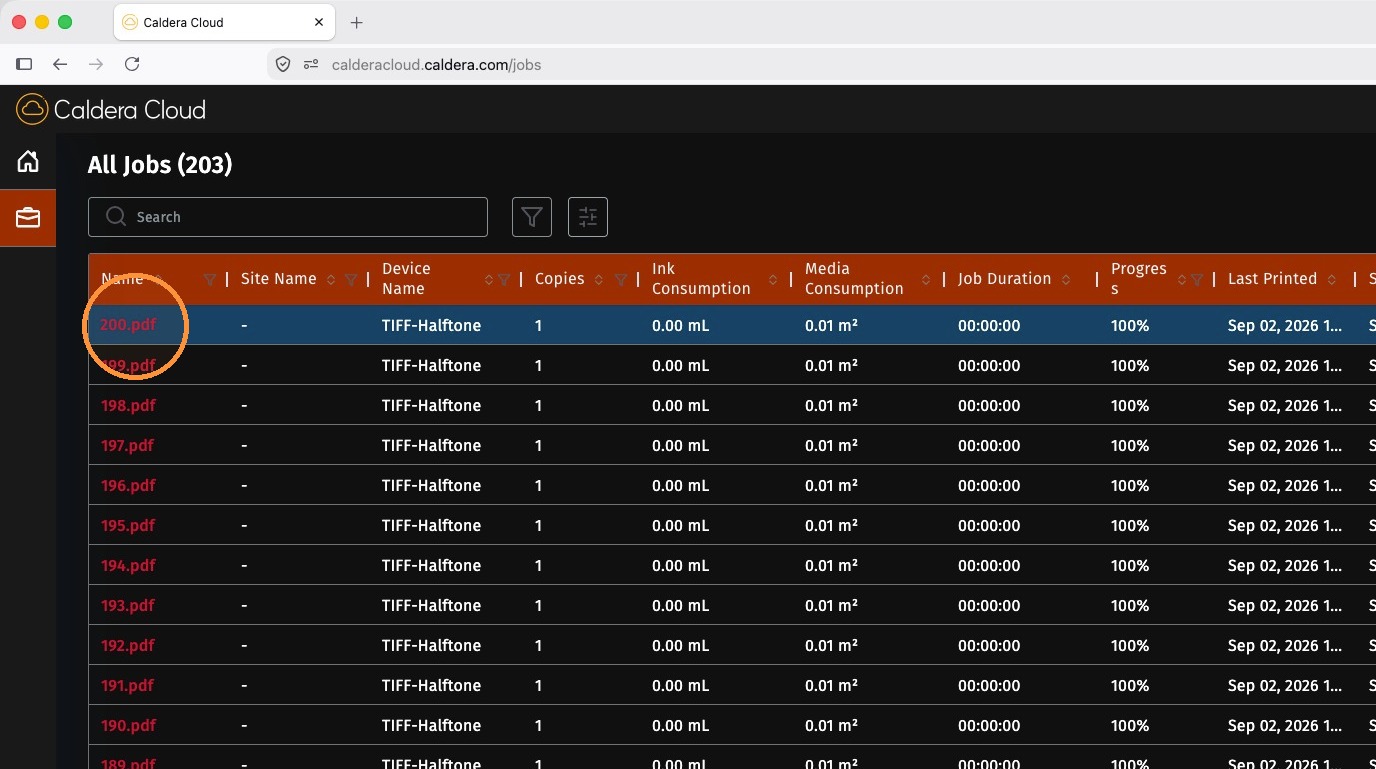Sort by the Copies column
The height and width of the screenshot is (769, 1376).
tap(599, 279)
